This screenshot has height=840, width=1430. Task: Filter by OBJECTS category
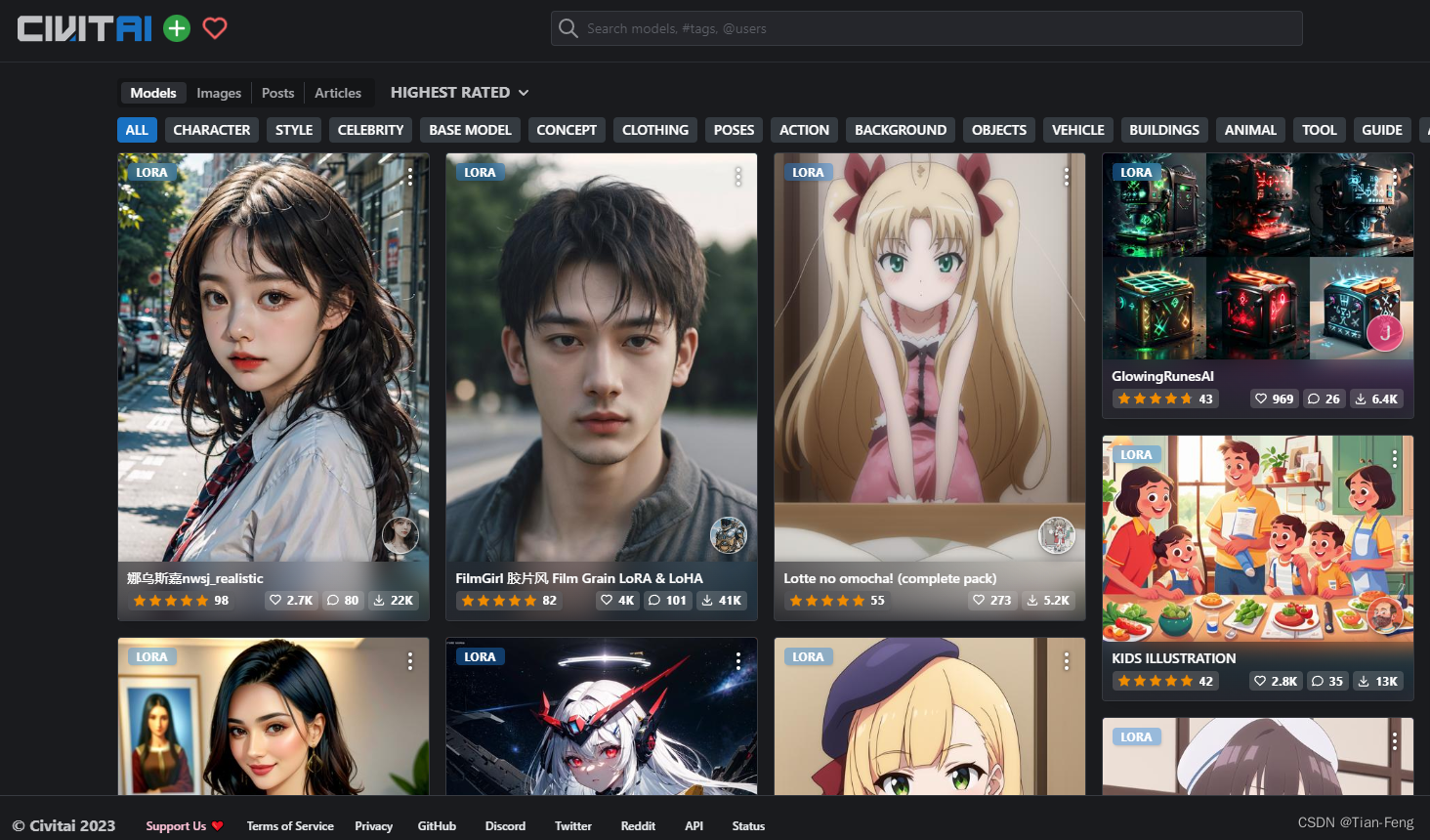(x=999, y=130)
